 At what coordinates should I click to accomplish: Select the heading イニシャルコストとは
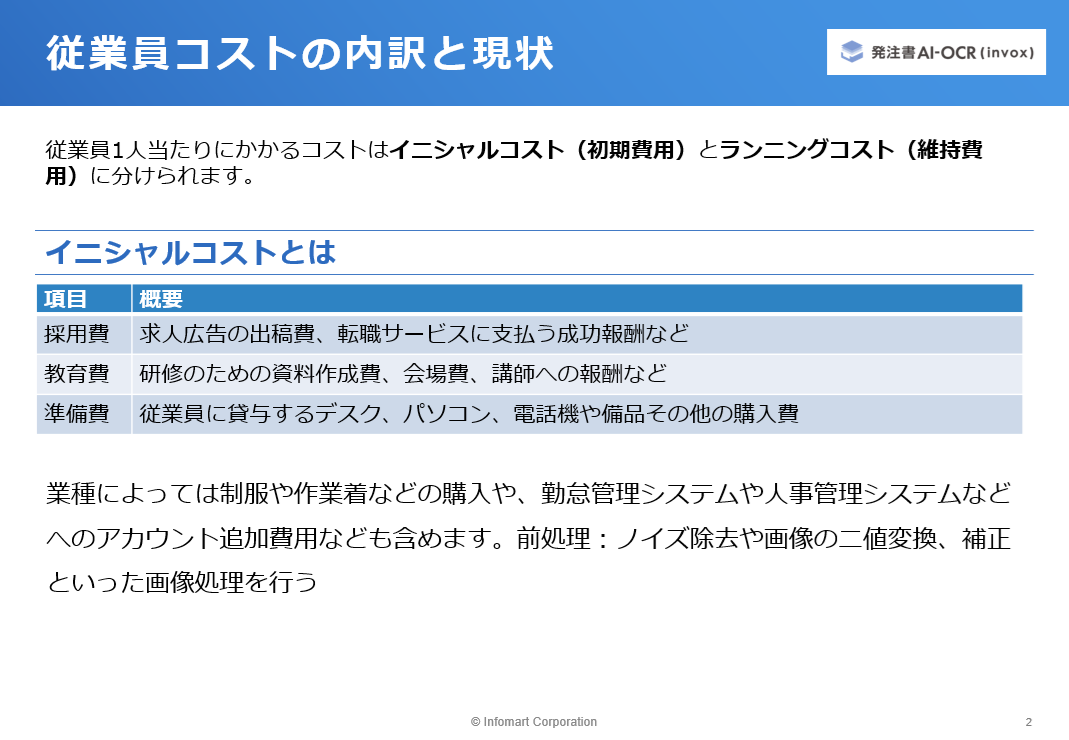(x=190, y=252)
